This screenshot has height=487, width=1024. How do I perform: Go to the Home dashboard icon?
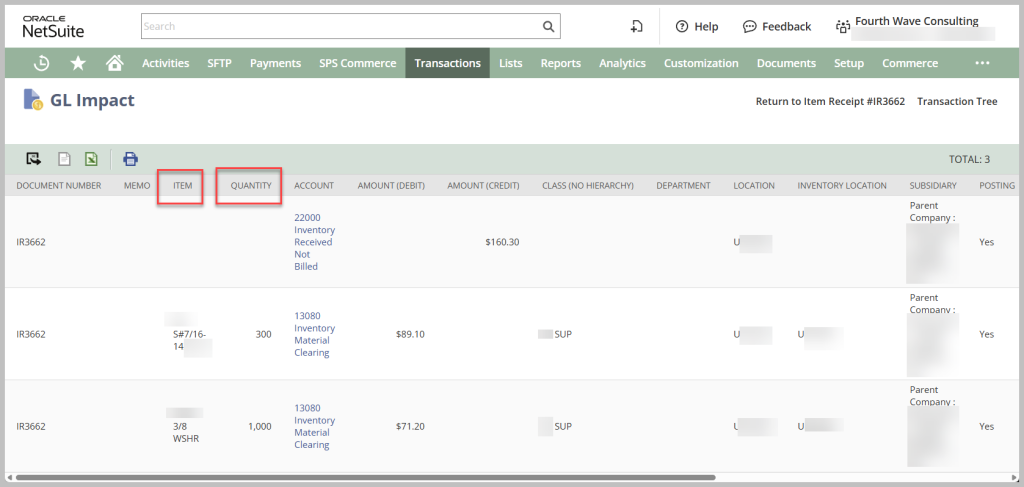(x=115, y=63)
